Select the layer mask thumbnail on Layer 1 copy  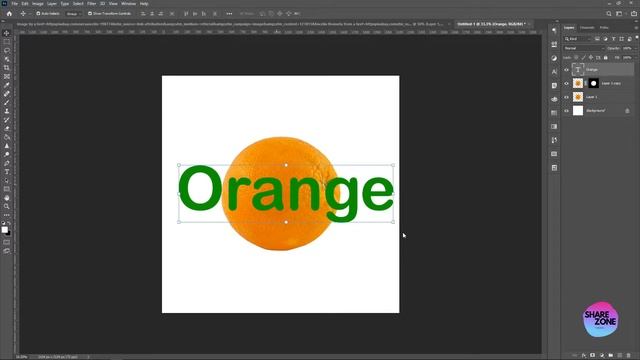(x=593, y=83)
